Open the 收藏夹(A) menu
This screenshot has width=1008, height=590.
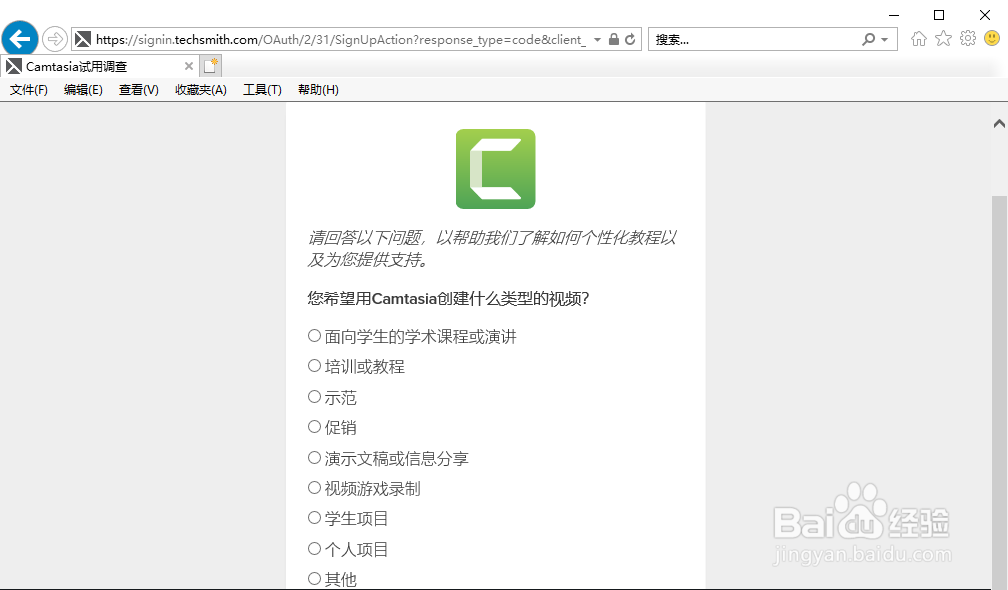point(201,90)
